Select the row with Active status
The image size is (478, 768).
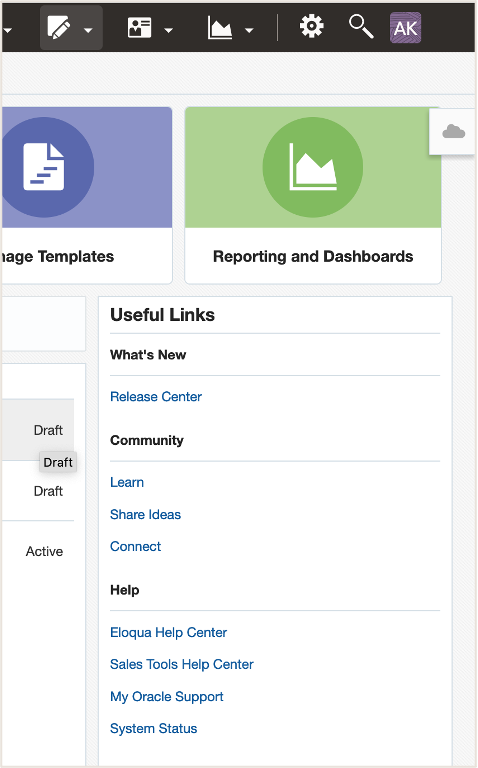click(x=38, y=551)
